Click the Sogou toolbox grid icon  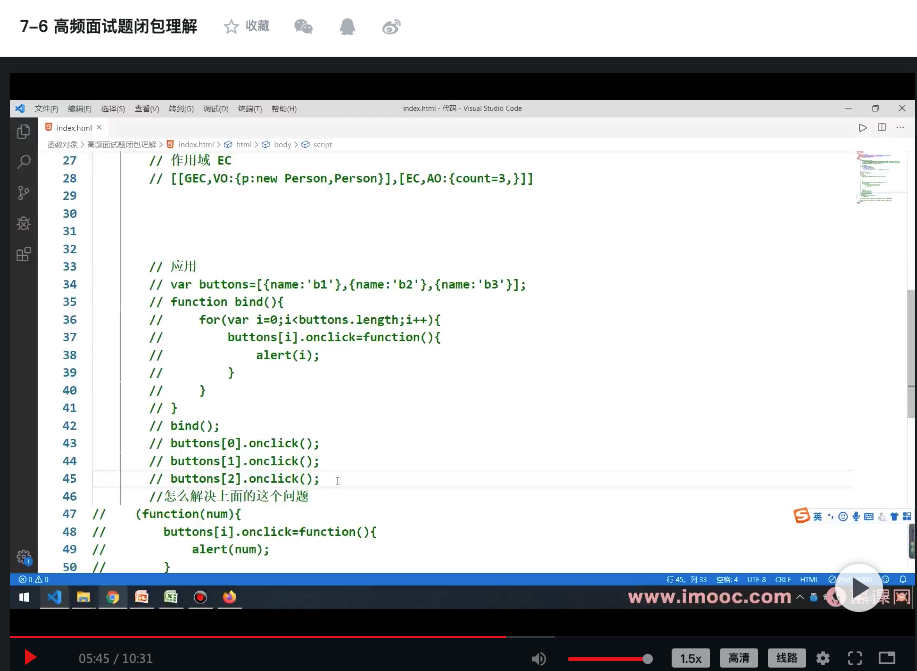pyautogui.click(x=907, y=517)
